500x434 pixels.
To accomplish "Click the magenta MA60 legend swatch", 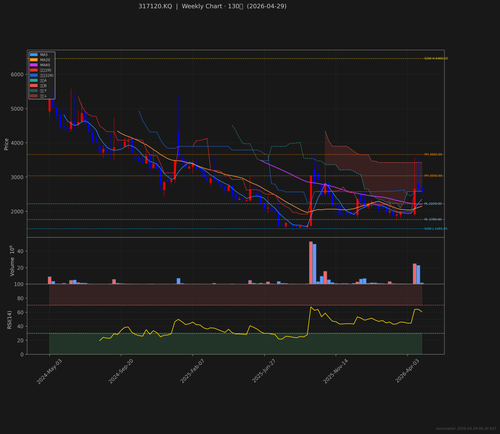I will (x=34, y=65).
